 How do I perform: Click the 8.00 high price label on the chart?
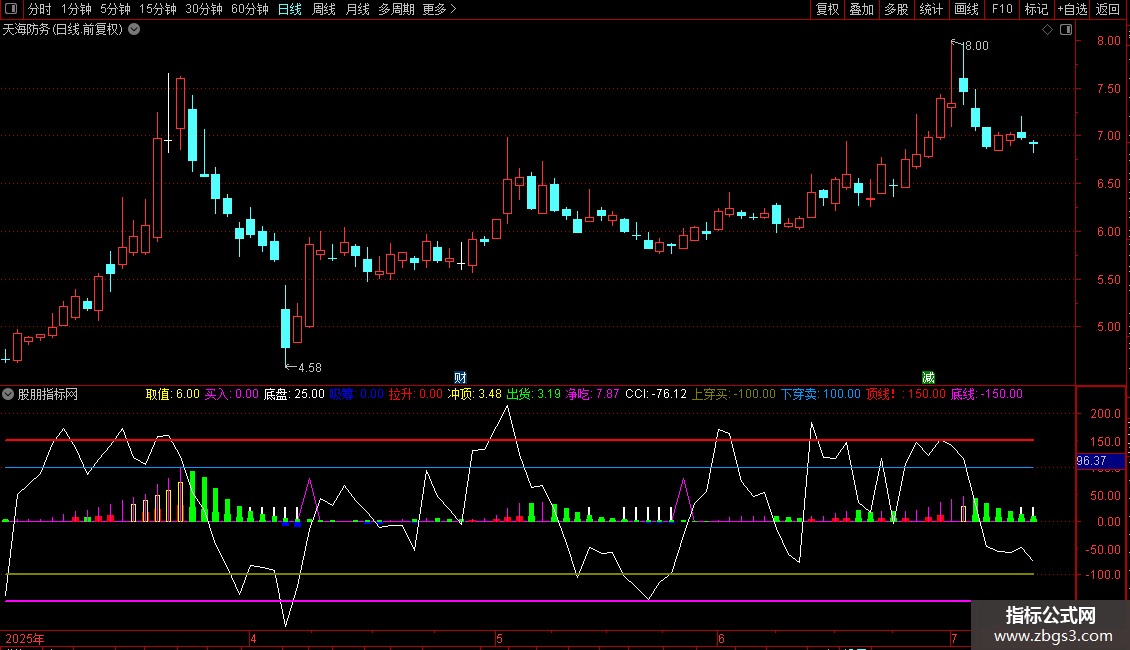(976, 45)
